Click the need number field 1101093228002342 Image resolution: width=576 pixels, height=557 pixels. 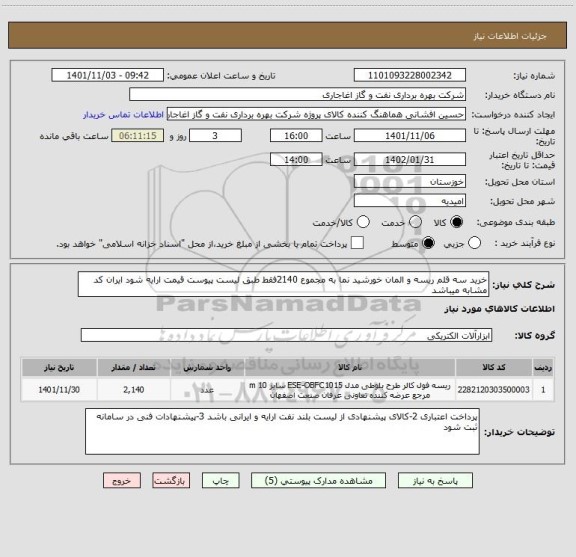click(410, 75)
